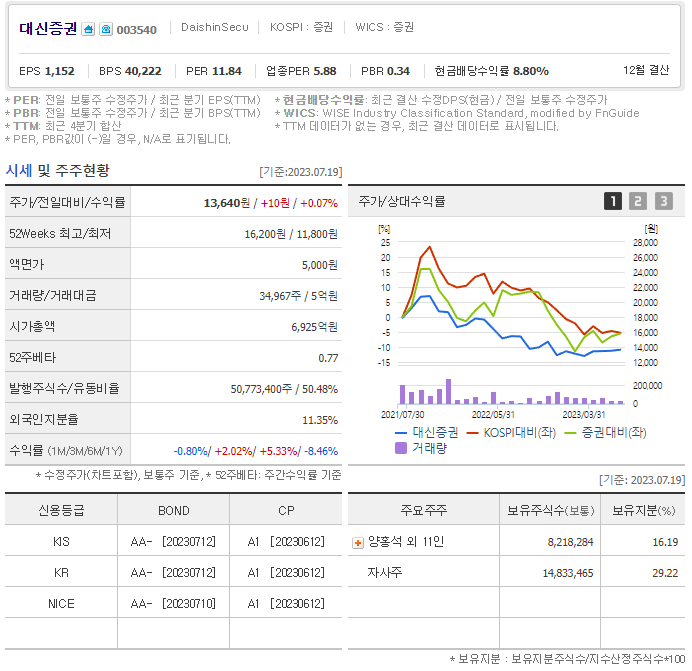Image resolution: width=692 pixels, height=671 pixels.
Task: Click the 1Y return -8.46%
Action: (x=321, y=451)
